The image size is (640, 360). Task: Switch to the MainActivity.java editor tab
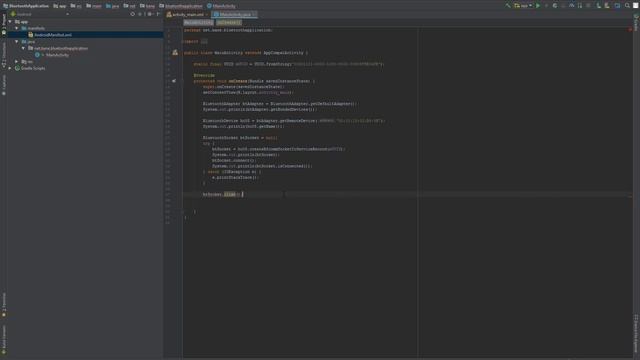[233, 14]
